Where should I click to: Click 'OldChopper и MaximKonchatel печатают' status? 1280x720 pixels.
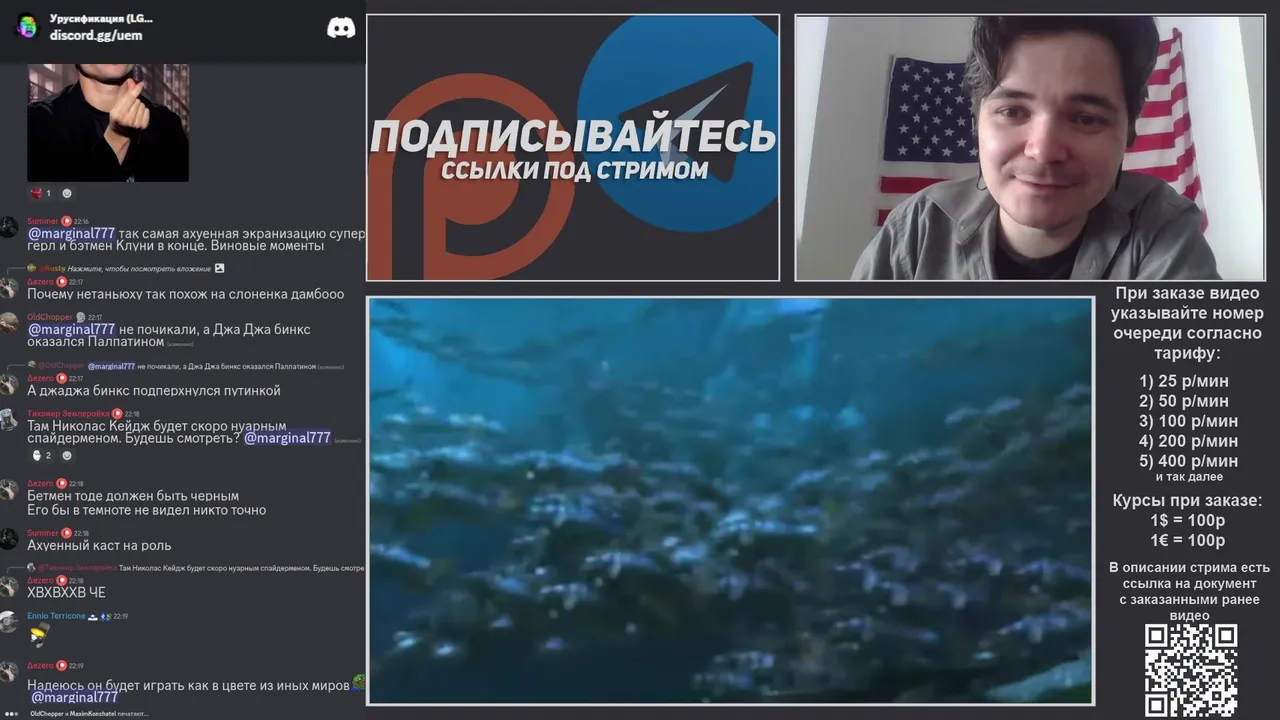[89, 713]
